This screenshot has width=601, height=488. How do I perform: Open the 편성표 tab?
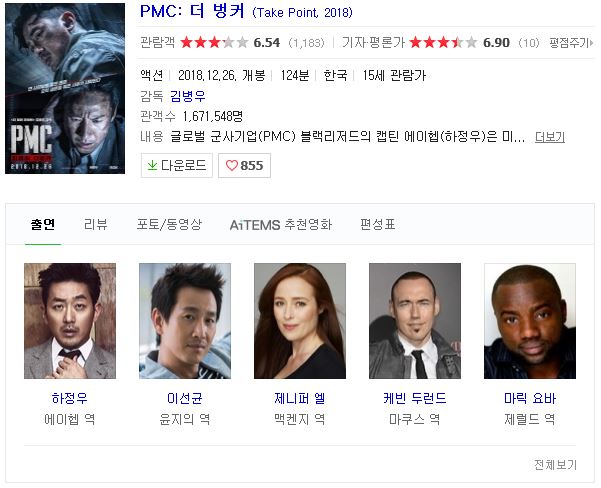click(x=378, y=224)
